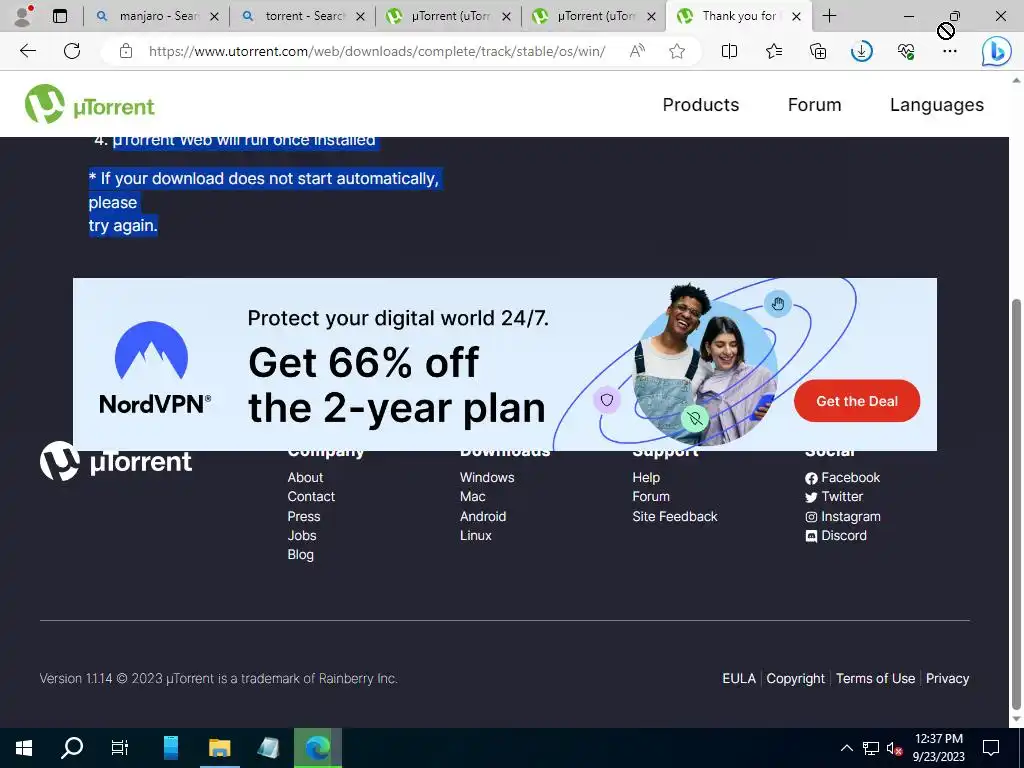Screen dimensions: 1024x768
Task: Open File Explorer from taskbar
Action: (x=219, y=748)
